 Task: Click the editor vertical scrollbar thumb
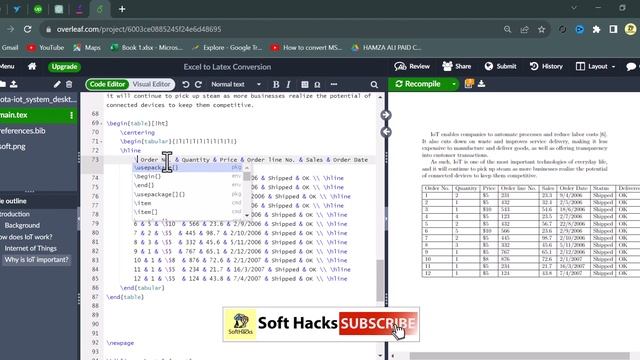click(380, 280)
